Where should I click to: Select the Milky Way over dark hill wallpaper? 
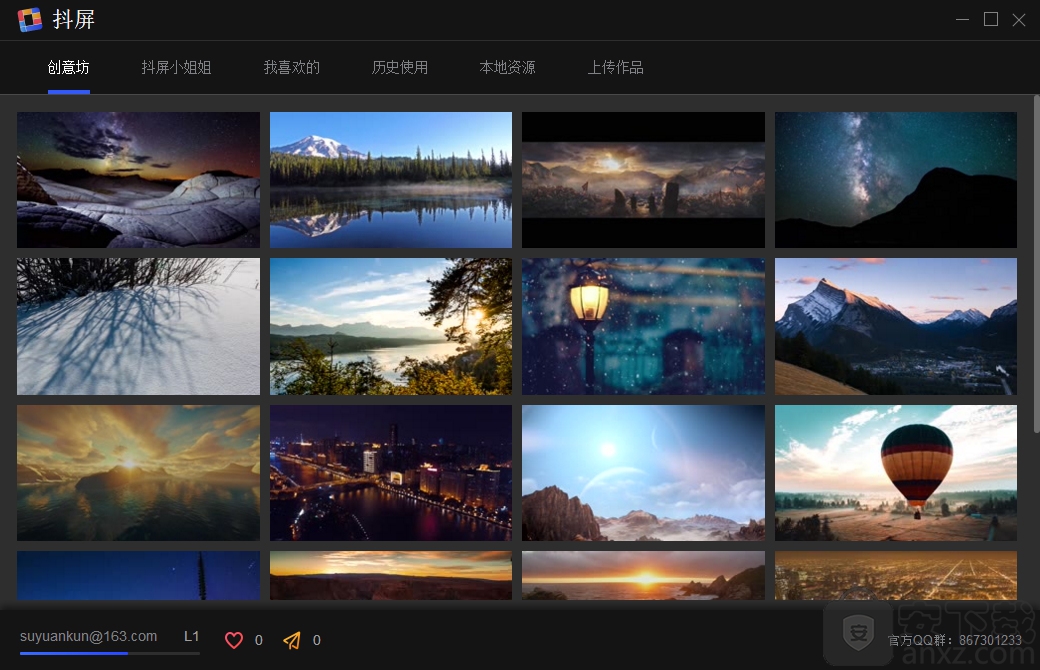tap(895, 180)
